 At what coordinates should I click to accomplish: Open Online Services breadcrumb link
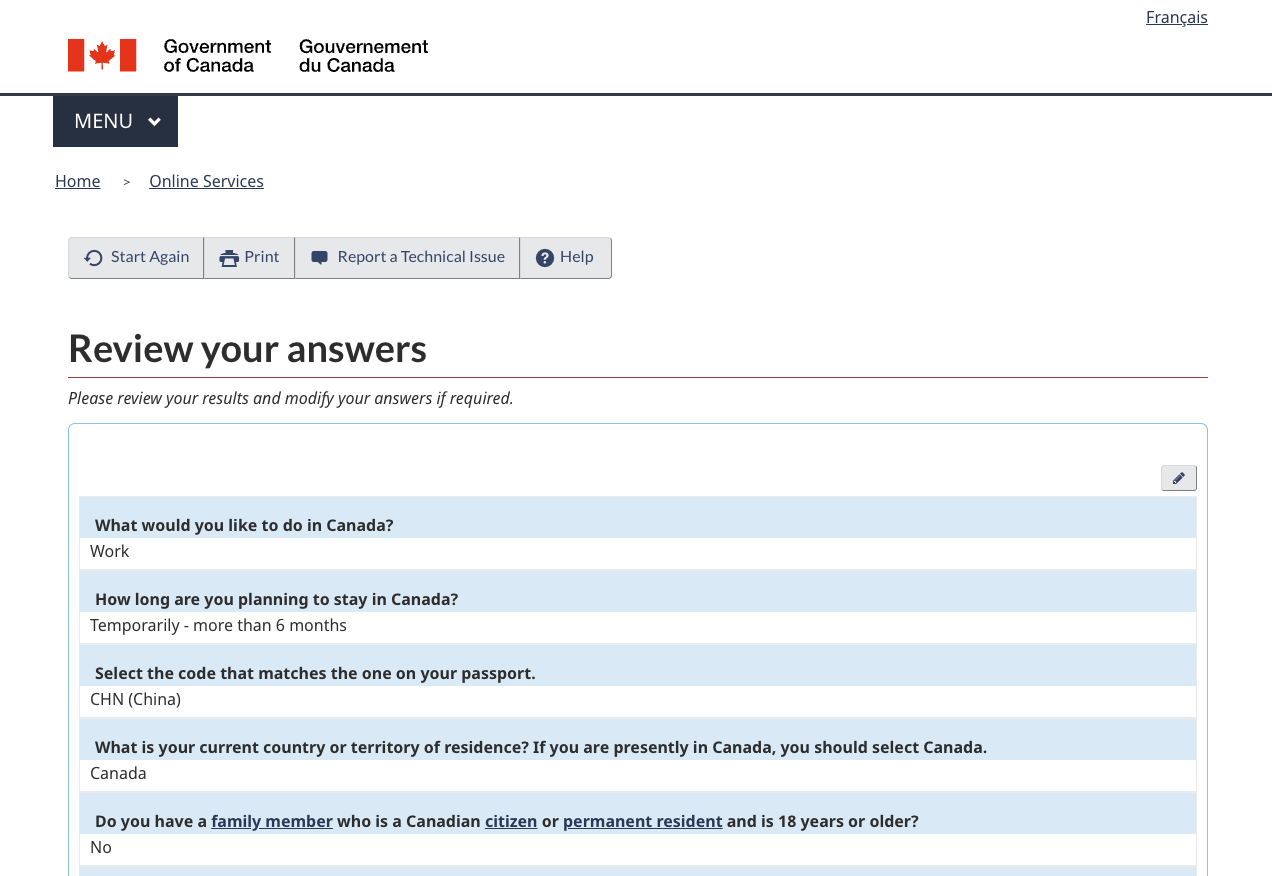coord(206,181)
